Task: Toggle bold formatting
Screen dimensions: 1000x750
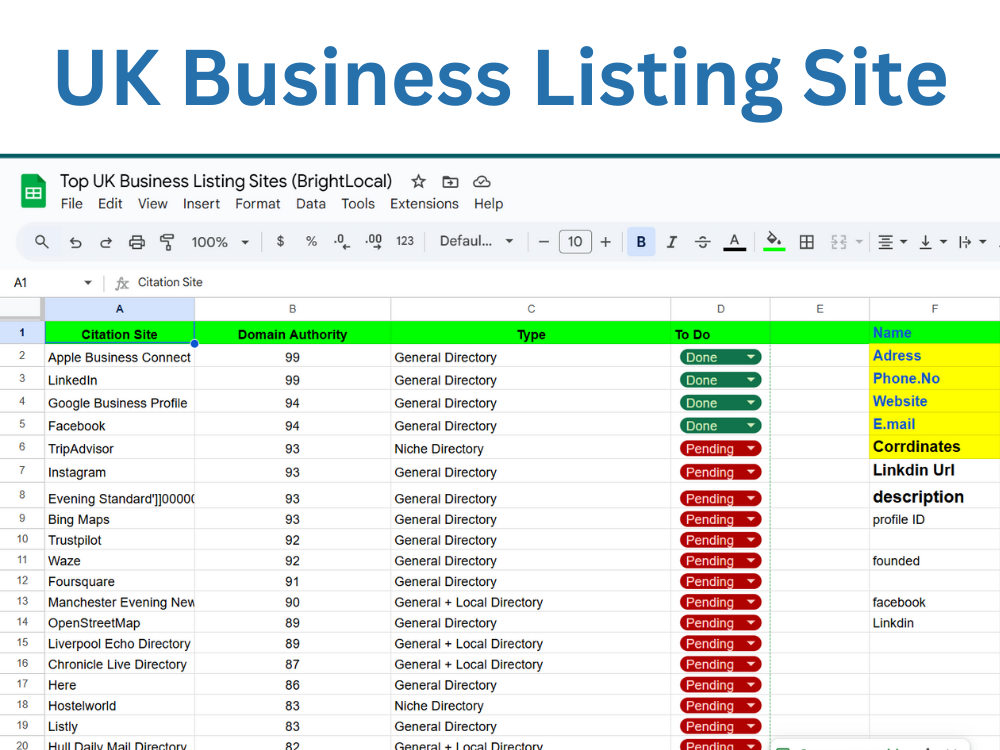Action: (641, 242)
